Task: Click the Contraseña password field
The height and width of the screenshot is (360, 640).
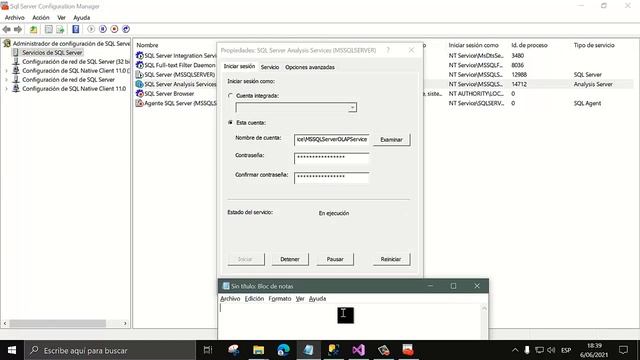Action: [x=331, y=158]
